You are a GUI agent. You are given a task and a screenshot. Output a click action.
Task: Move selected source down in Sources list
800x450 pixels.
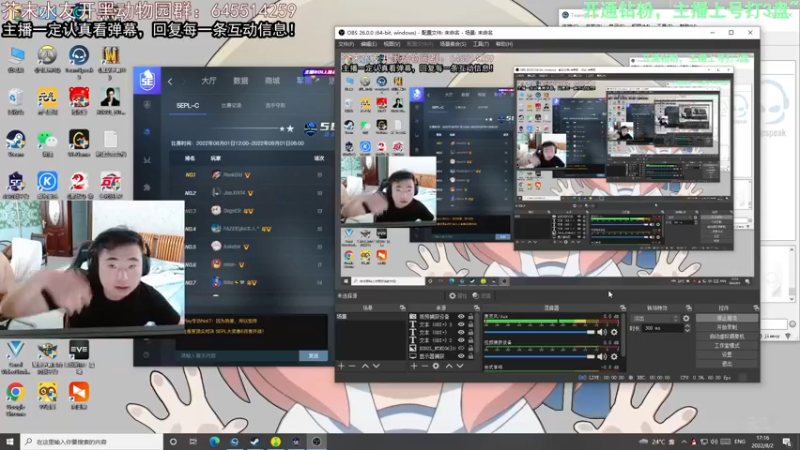(x=460, y=366)
